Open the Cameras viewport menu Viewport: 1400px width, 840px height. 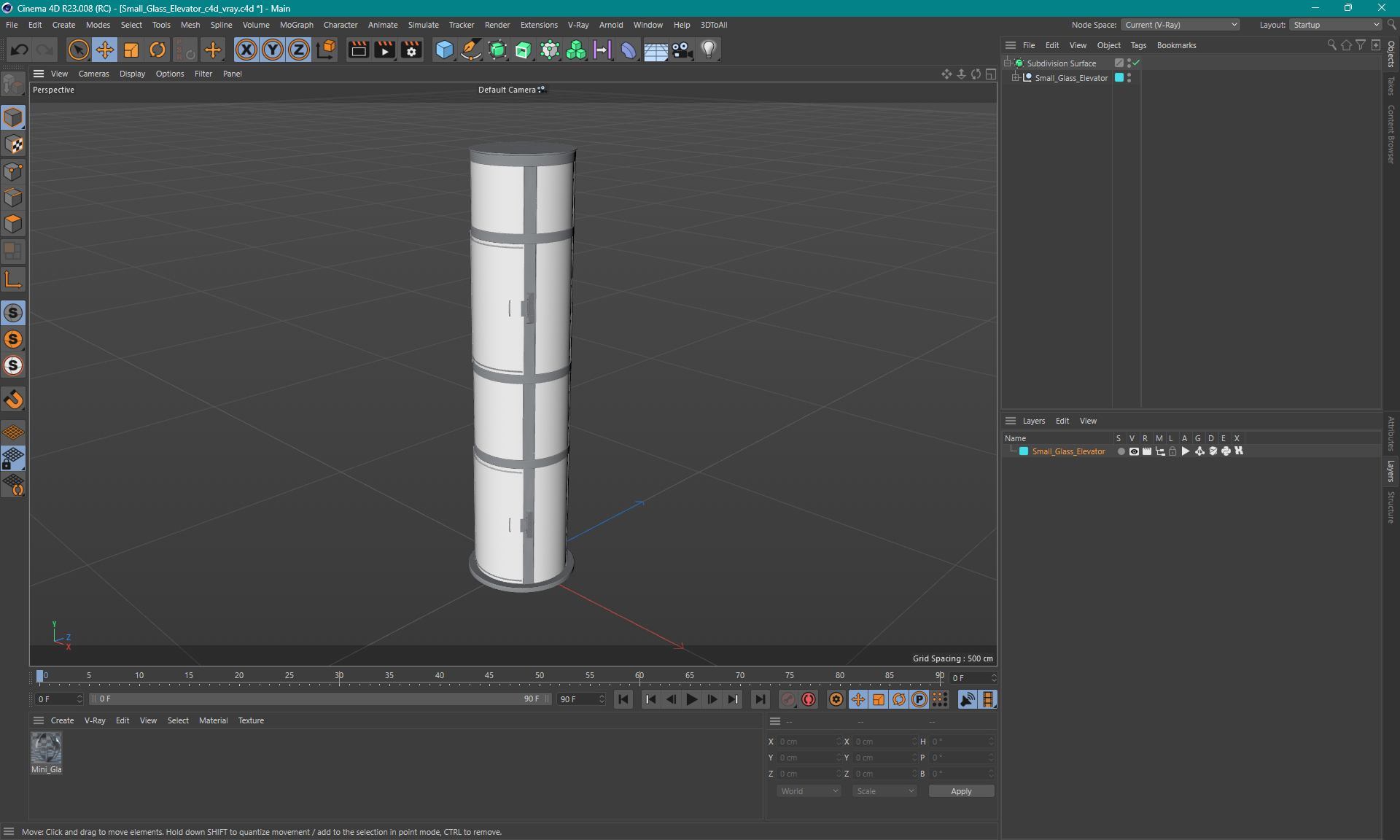(x=93, y=74)
